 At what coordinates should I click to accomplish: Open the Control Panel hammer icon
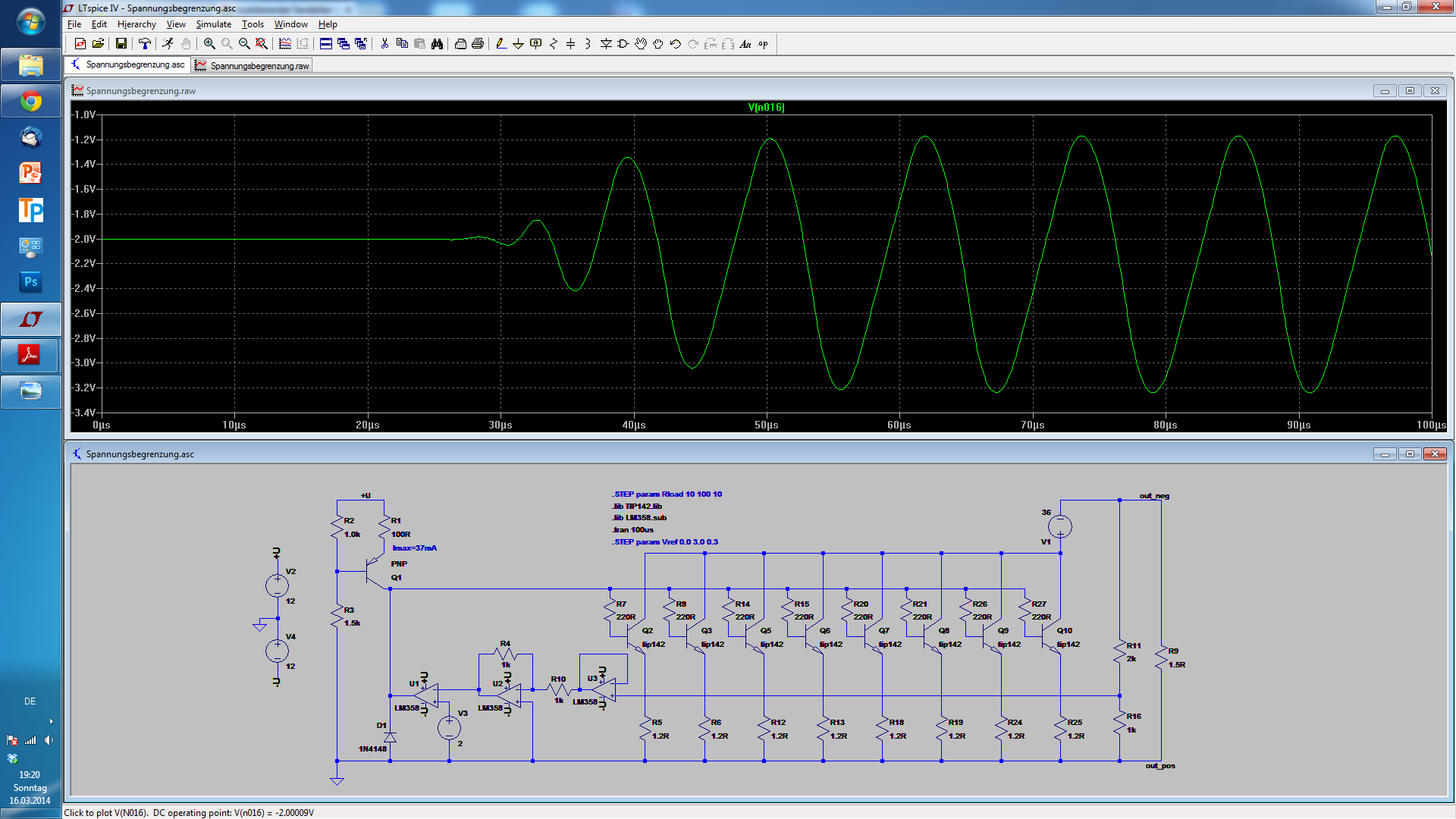click(144, 44)
